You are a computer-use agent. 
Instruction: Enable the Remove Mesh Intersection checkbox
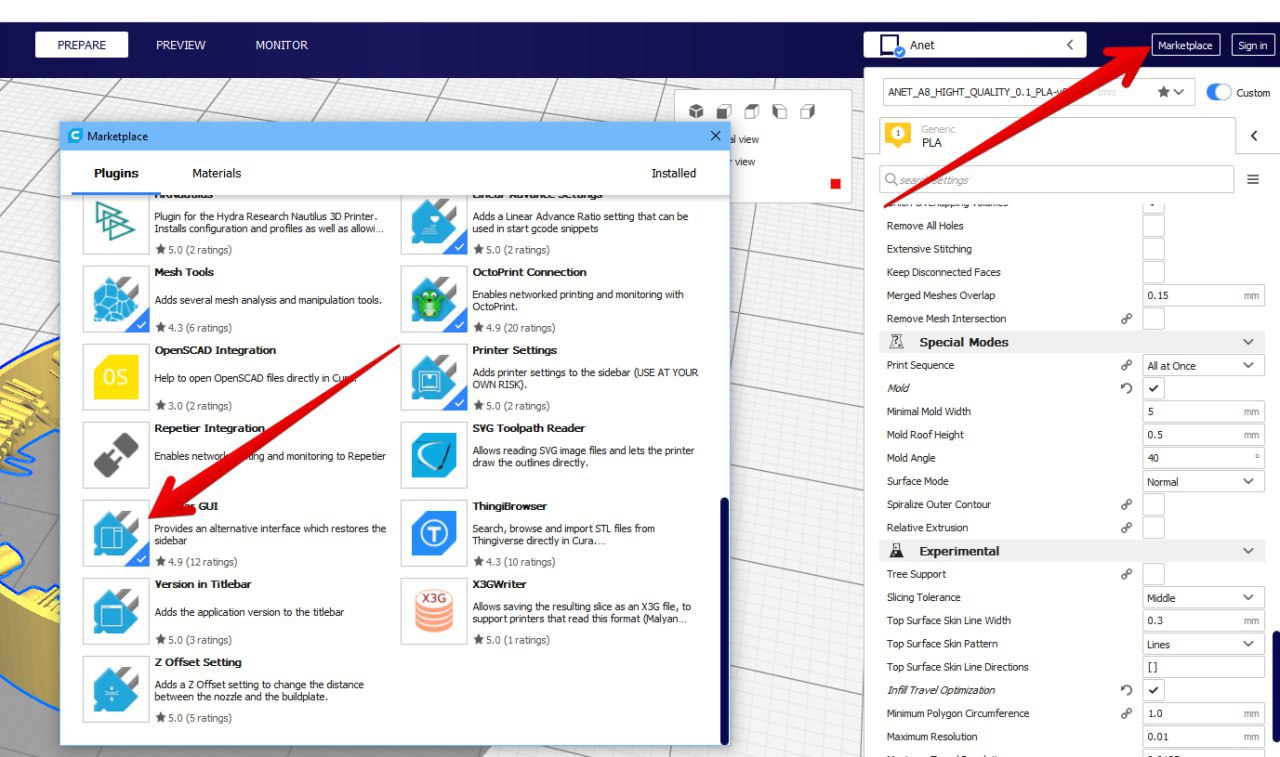[1154, 319]
